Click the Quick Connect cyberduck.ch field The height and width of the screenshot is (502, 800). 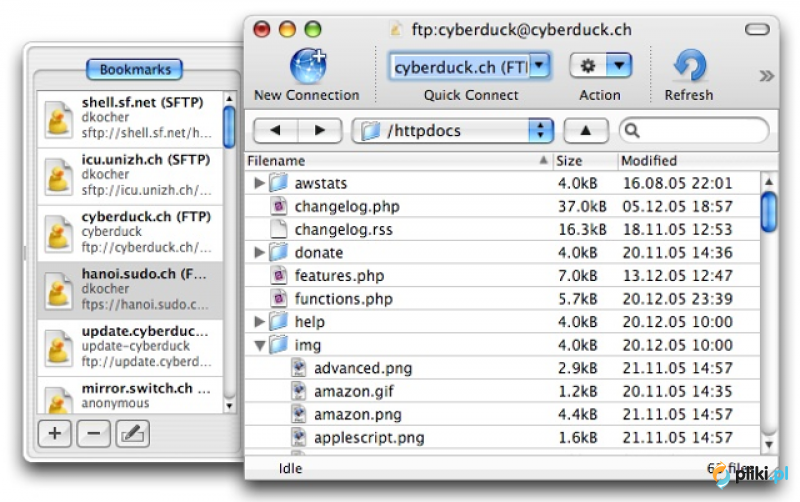click(460, 66)
